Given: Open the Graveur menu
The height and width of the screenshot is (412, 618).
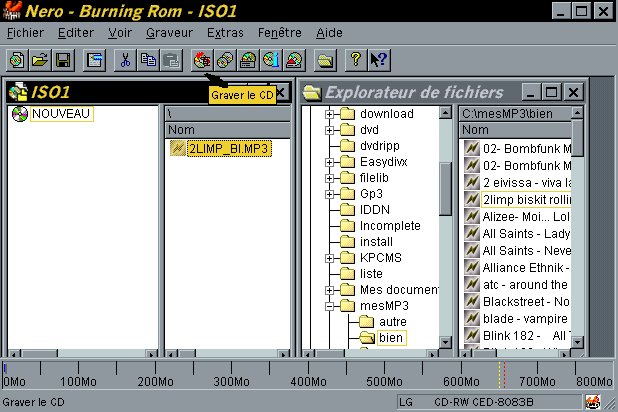Looking at the screenshot, I should tap(169, 33).
